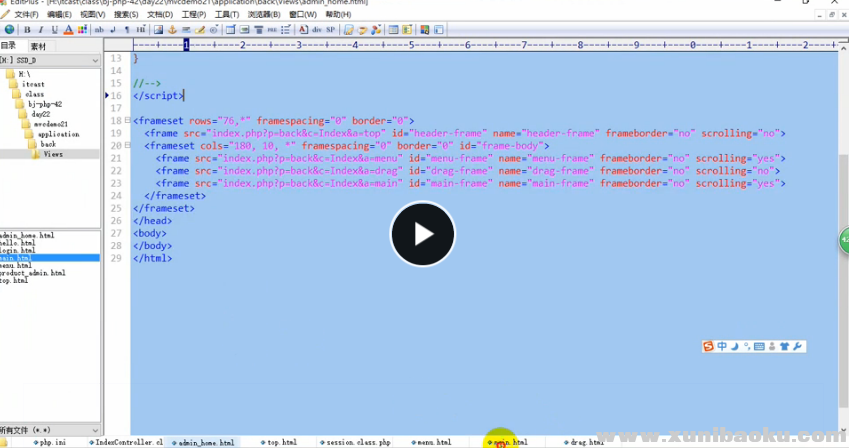Switch to the top.html document tab
Image resolution: width=849 pixels, height=448 pixels.
pyautogui.click(x=281, y=441)
